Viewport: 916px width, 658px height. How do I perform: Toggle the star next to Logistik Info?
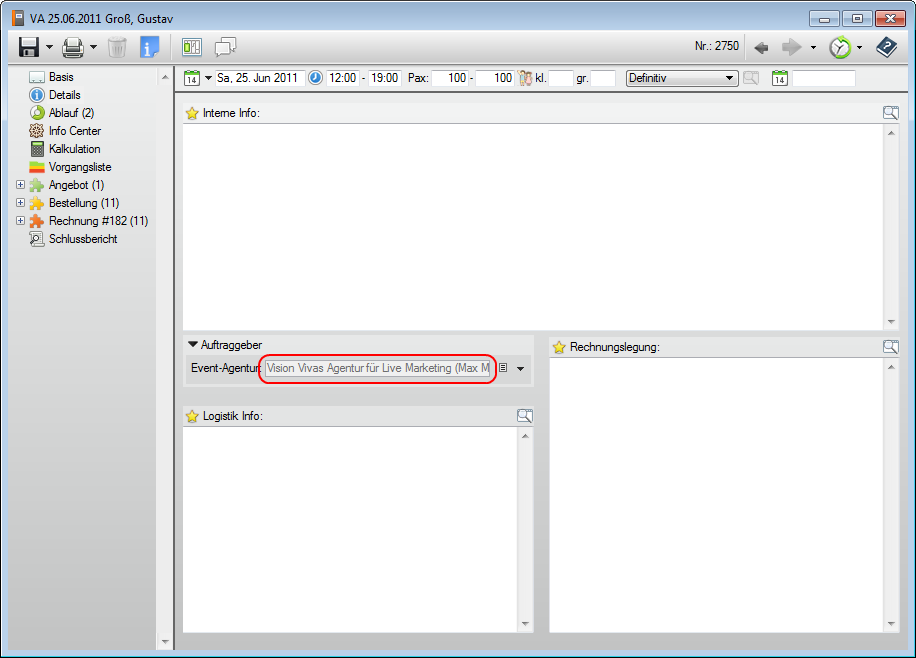point(192,416)
